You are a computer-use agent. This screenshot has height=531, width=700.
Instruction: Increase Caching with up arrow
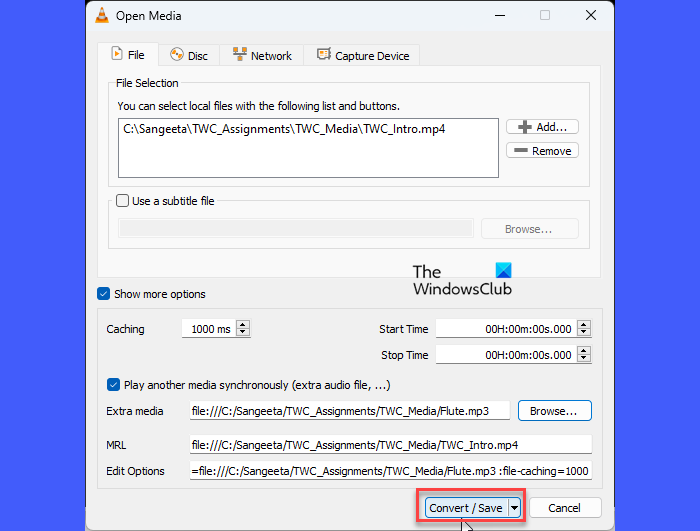[x=243, y=325]
